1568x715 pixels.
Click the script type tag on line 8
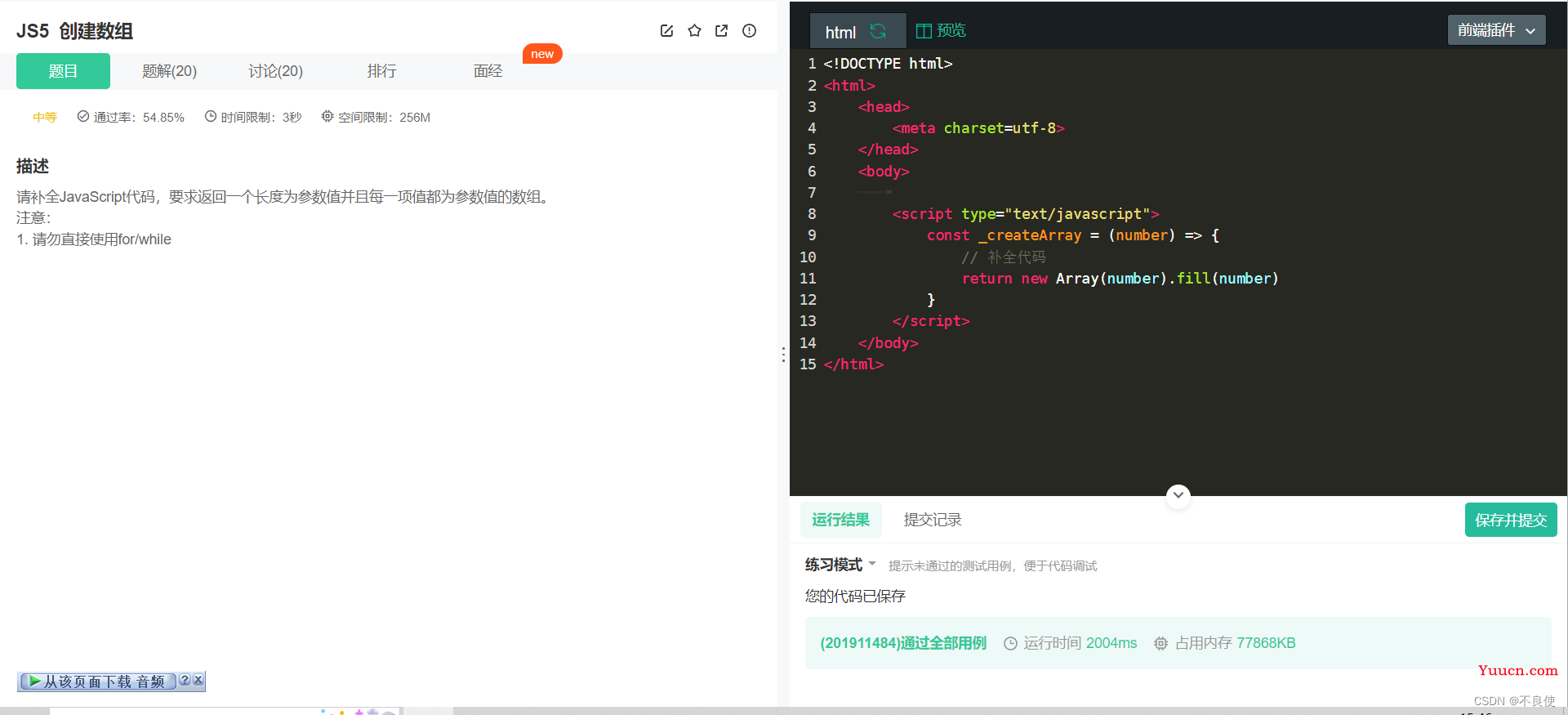[x=1025, y=214]
